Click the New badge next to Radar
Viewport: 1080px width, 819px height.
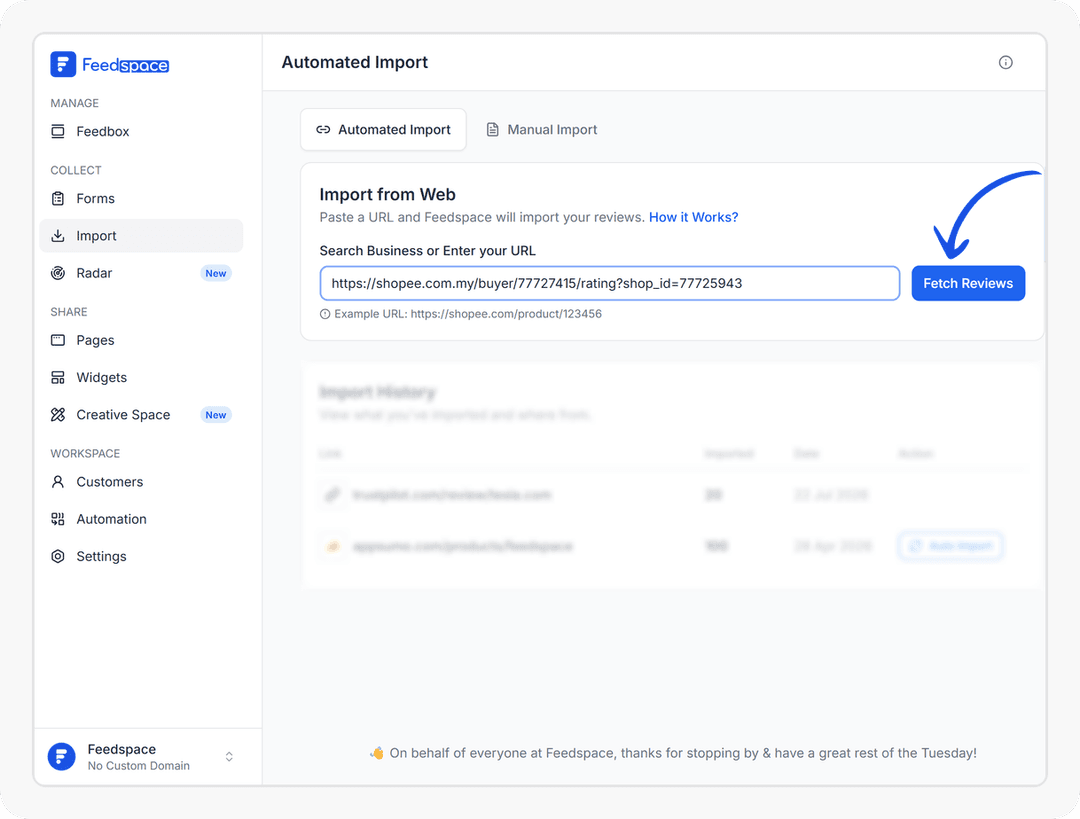coord(216,273)
